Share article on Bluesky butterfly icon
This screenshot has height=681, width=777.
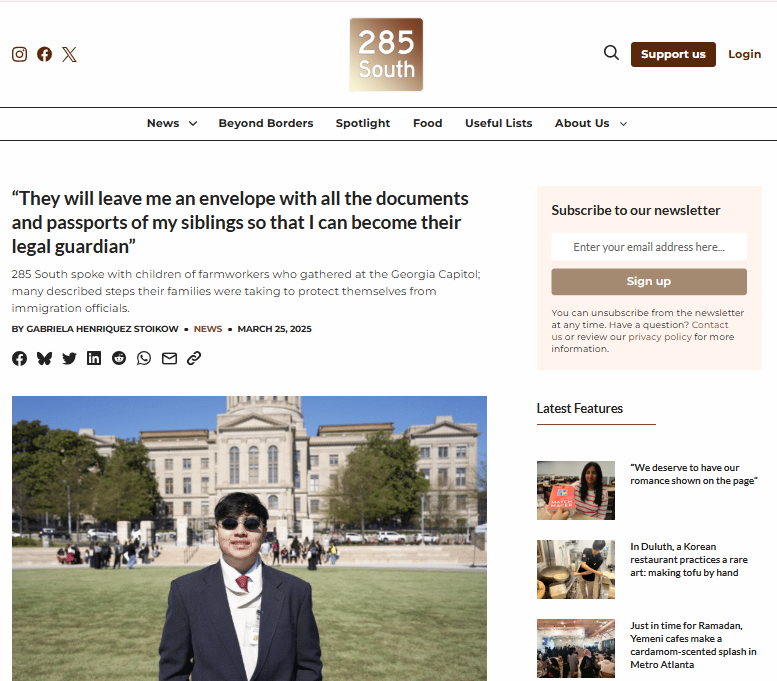click(45, 358)
